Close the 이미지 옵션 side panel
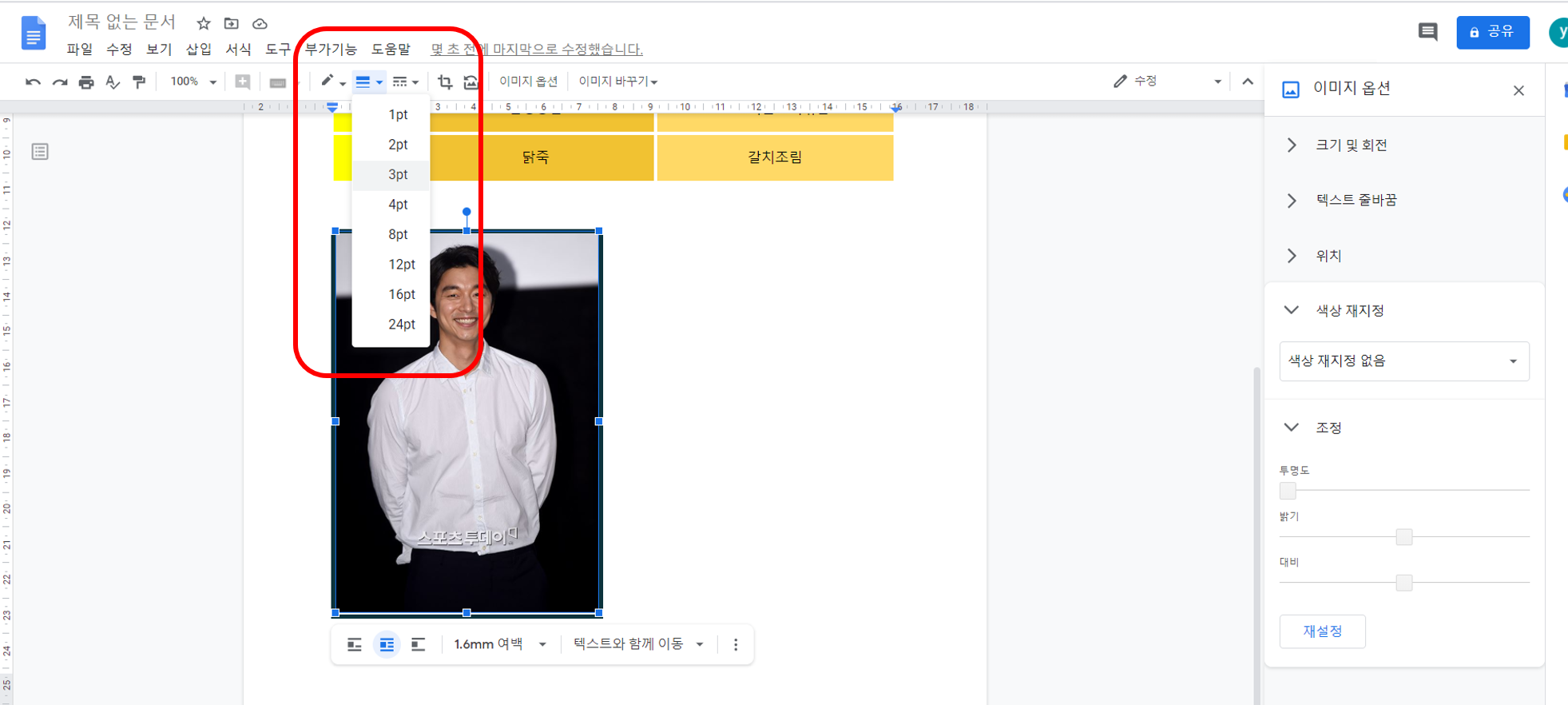 tap(1518, 90)
